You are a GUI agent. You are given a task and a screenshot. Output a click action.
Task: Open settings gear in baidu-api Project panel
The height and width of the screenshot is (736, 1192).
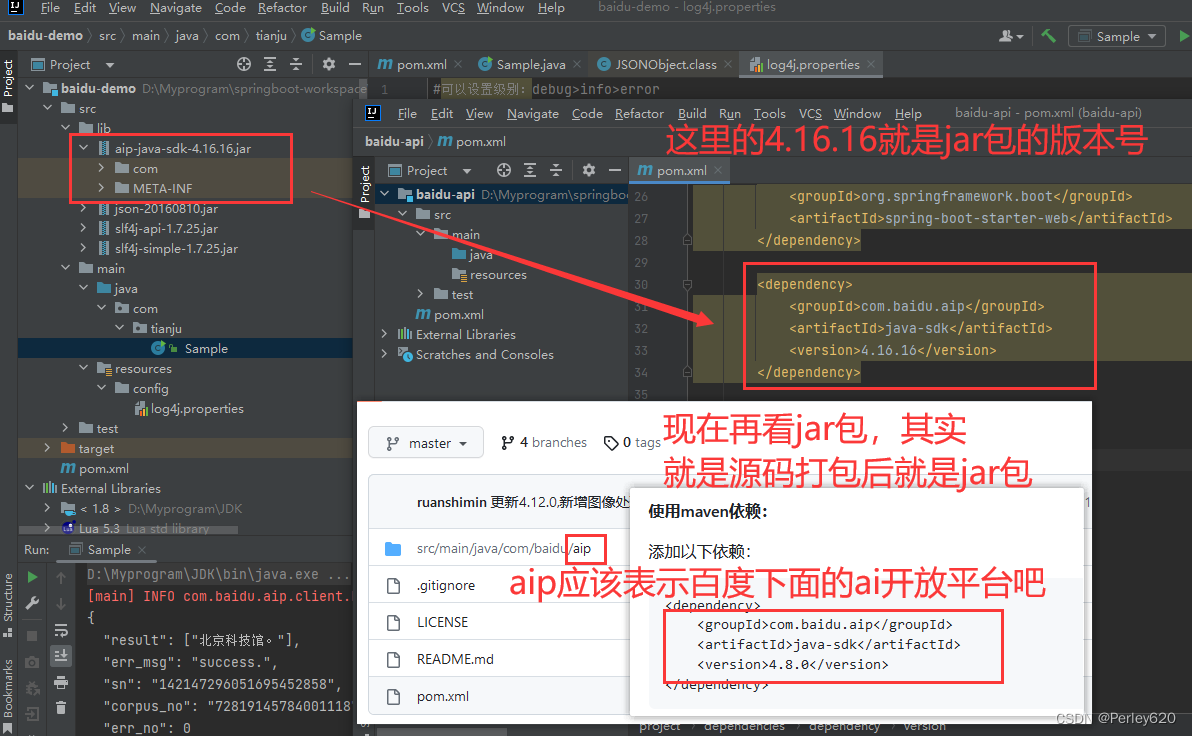[x=588, y=170]
